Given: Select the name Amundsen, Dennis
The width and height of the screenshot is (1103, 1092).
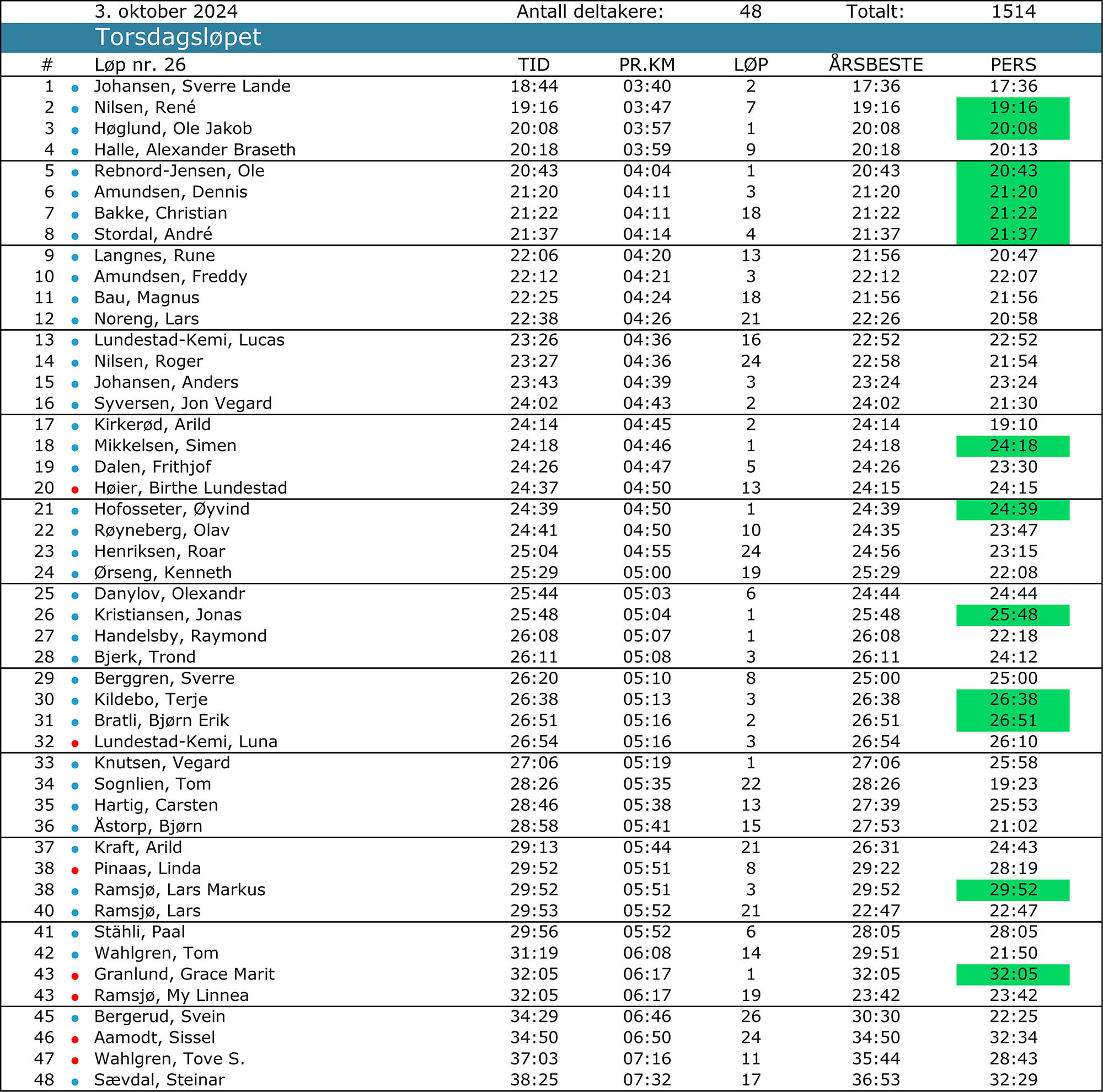Looking at the screenshot, I should (x=171, y=192).
